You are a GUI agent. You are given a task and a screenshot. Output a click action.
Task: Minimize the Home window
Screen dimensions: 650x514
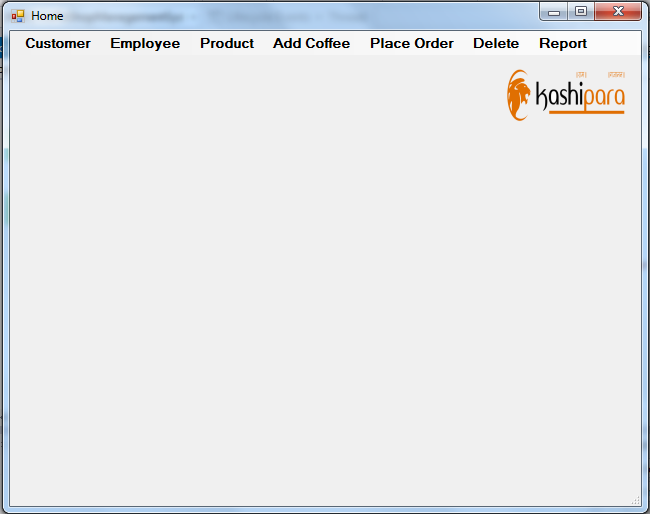click(x=553, y=12)
